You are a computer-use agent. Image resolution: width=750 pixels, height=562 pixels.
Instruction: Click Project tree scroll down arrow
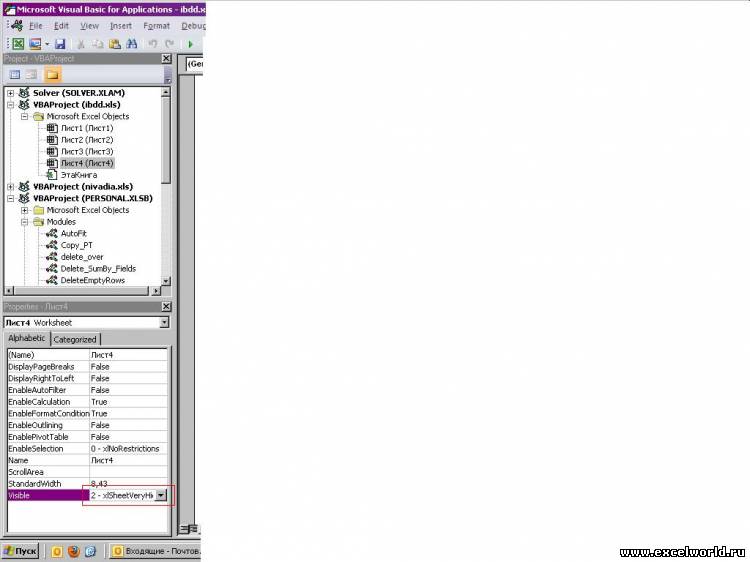(166, 281)
